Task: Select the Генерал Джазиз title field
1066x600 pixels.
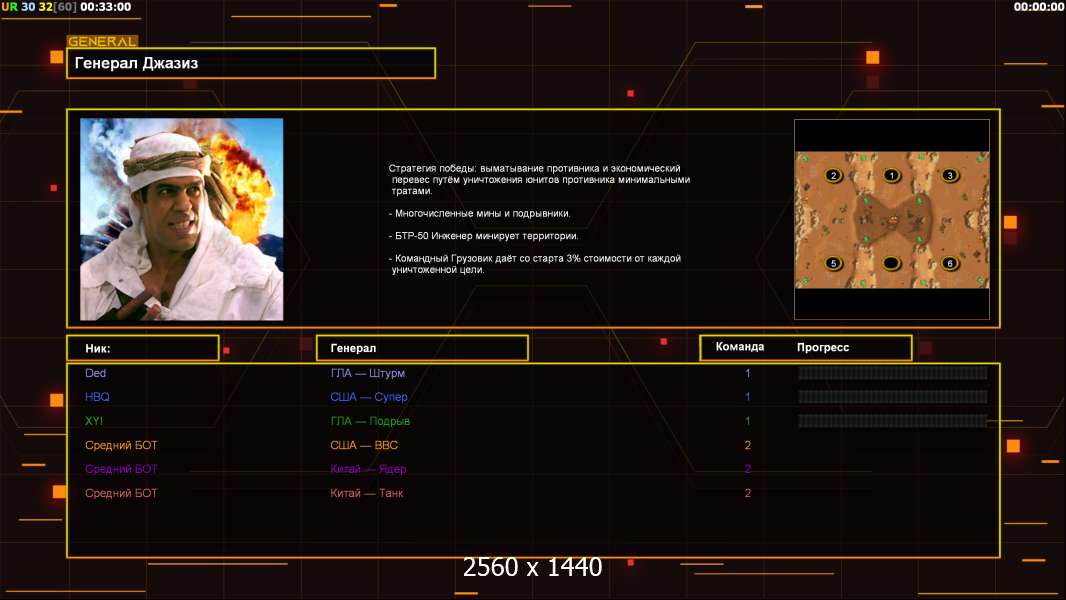Action: [x=251, y=63]
